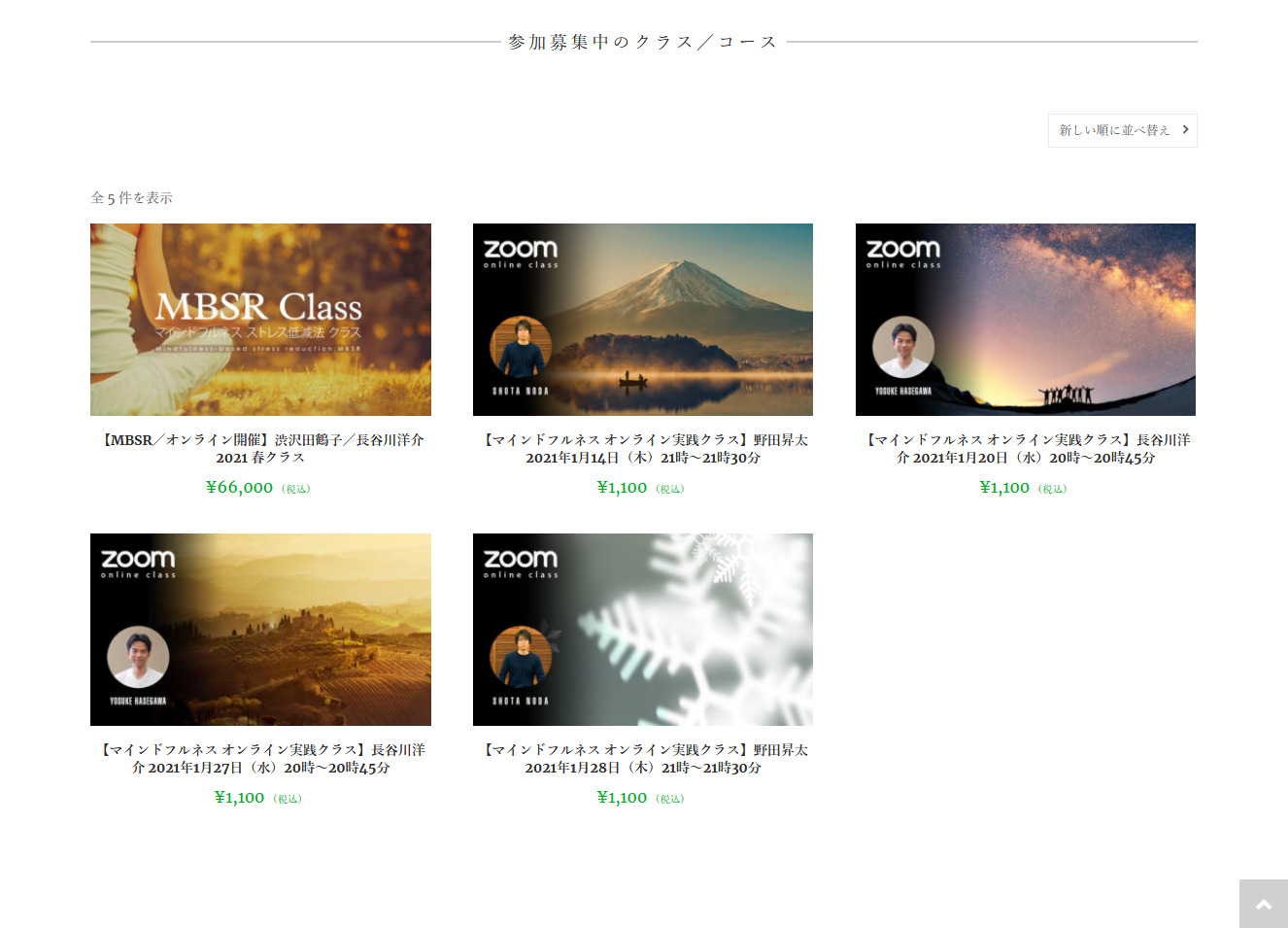The width and height of the screenshot is (1288, 928).
Task: Click the chevron arrow in the sort box
Action: click(1185, 129)
